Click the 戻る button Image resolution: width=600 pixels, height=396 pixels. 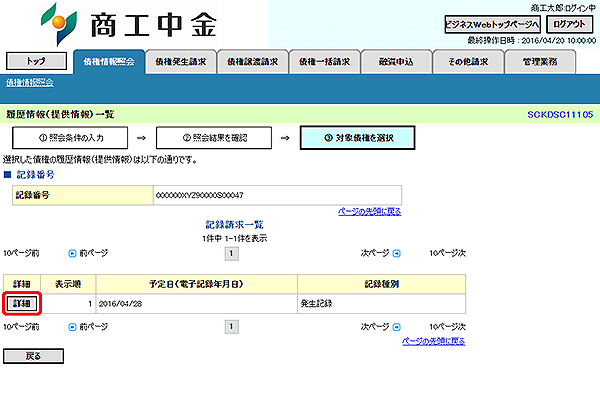[x=33, y=356]
